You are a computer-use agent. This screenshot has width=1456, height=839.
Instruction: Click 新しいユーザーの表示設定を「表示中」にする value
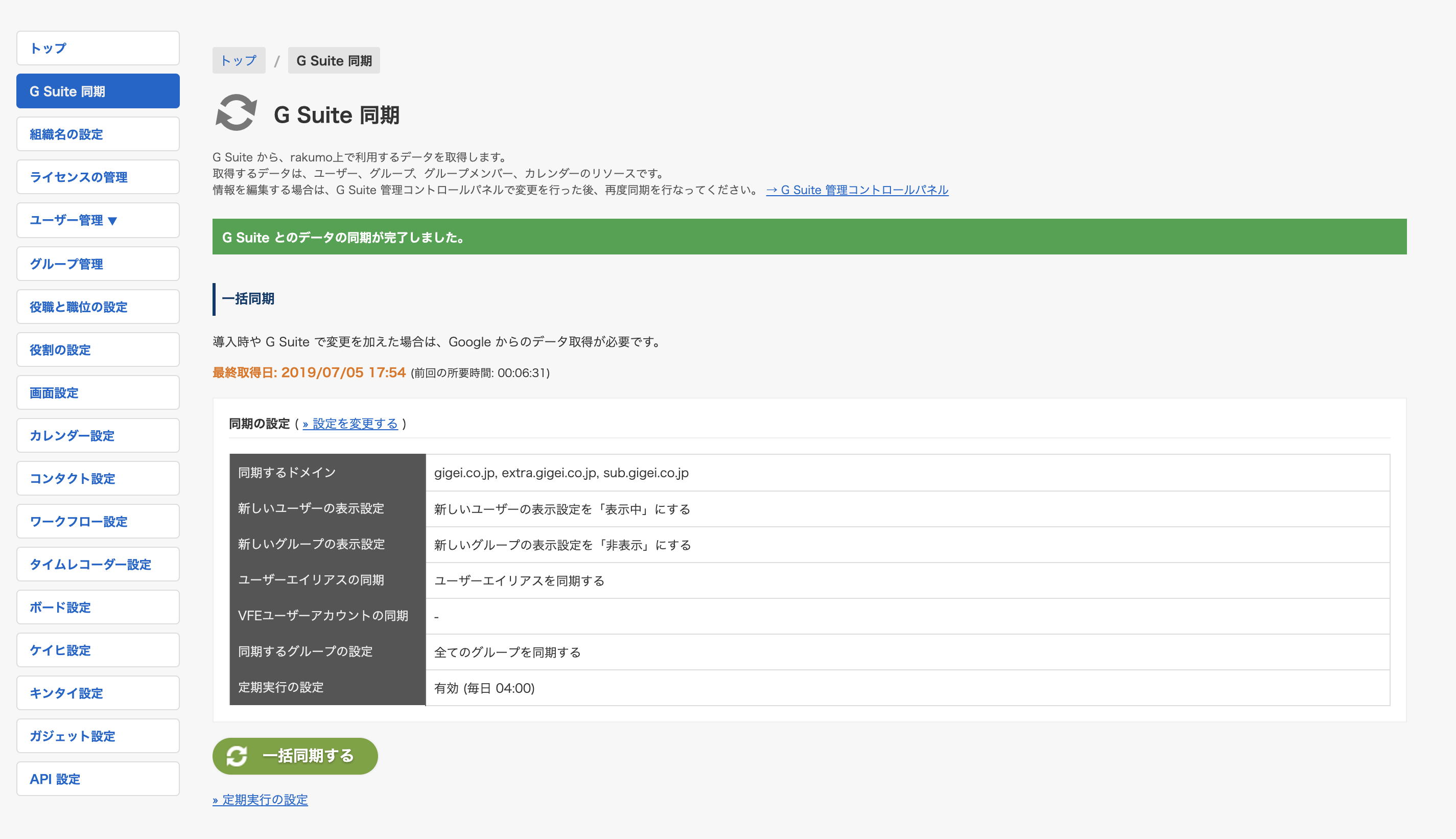point(562,509)
